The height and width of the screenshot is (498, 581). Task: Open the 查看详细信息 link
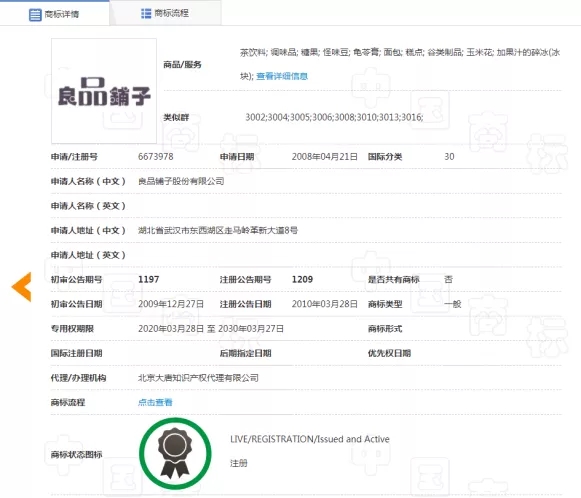click(x=282, y=76)
